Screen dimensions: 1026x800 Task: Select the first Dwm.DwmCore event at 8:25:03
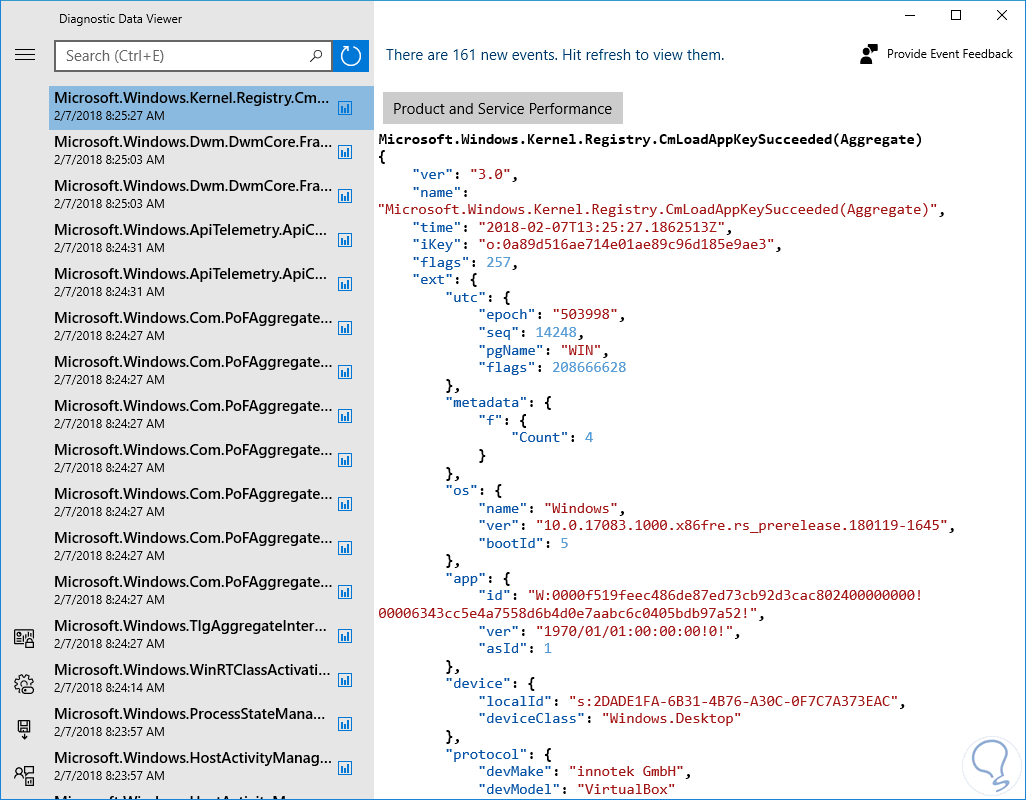click(x=192, y=151)
